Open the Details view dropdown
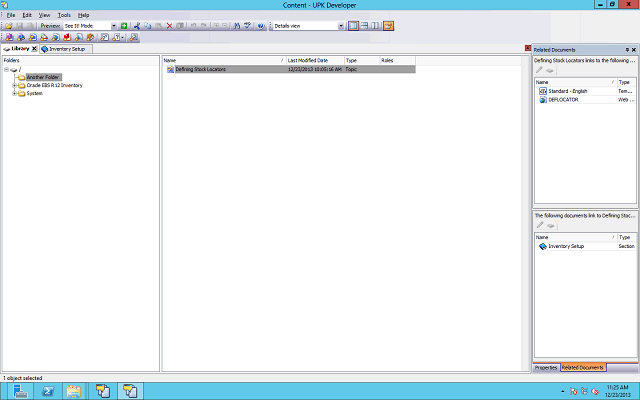This screenshot has height=400, width=640. [x=341, y=26]
